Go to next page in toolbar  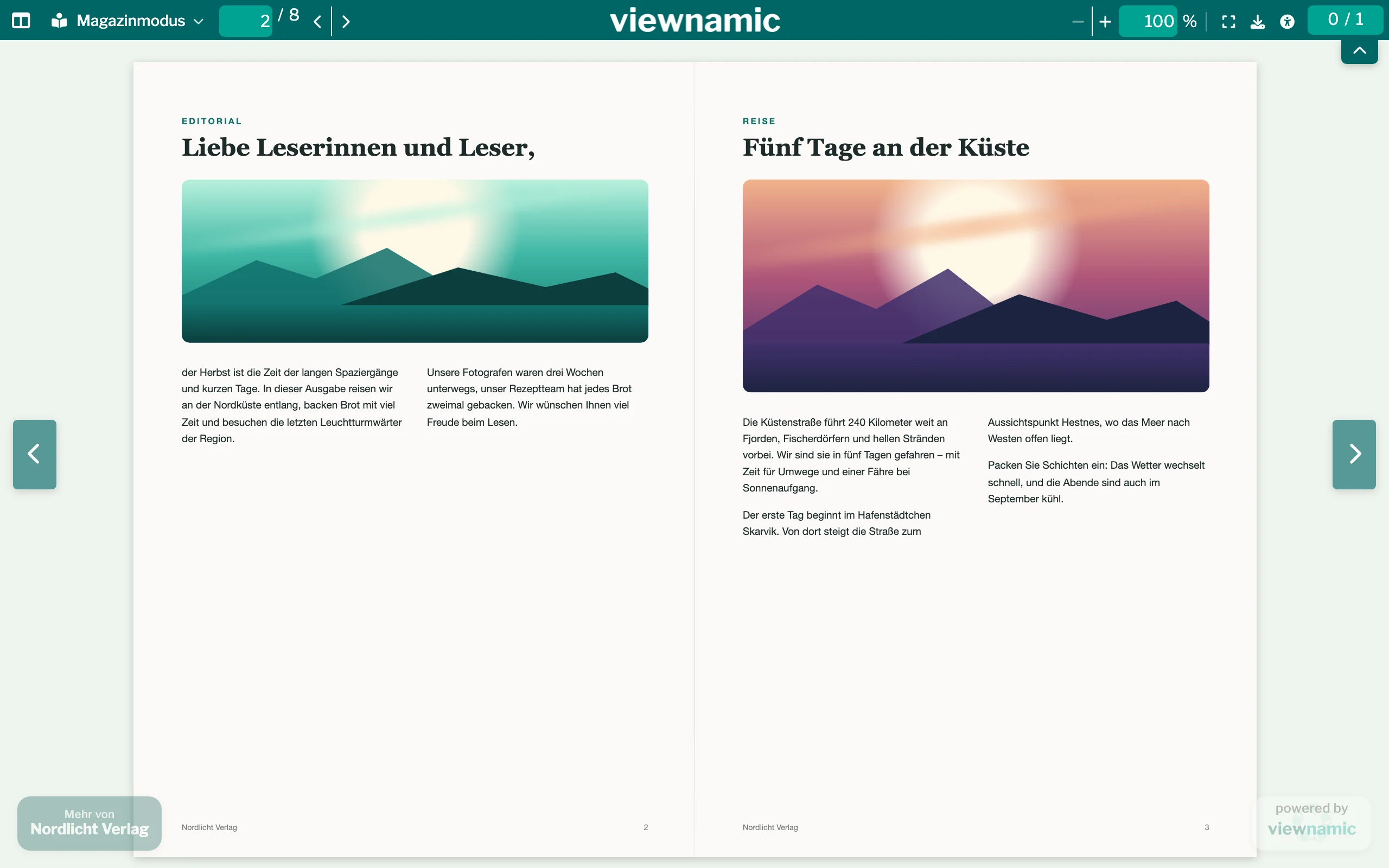pos(346,22)
